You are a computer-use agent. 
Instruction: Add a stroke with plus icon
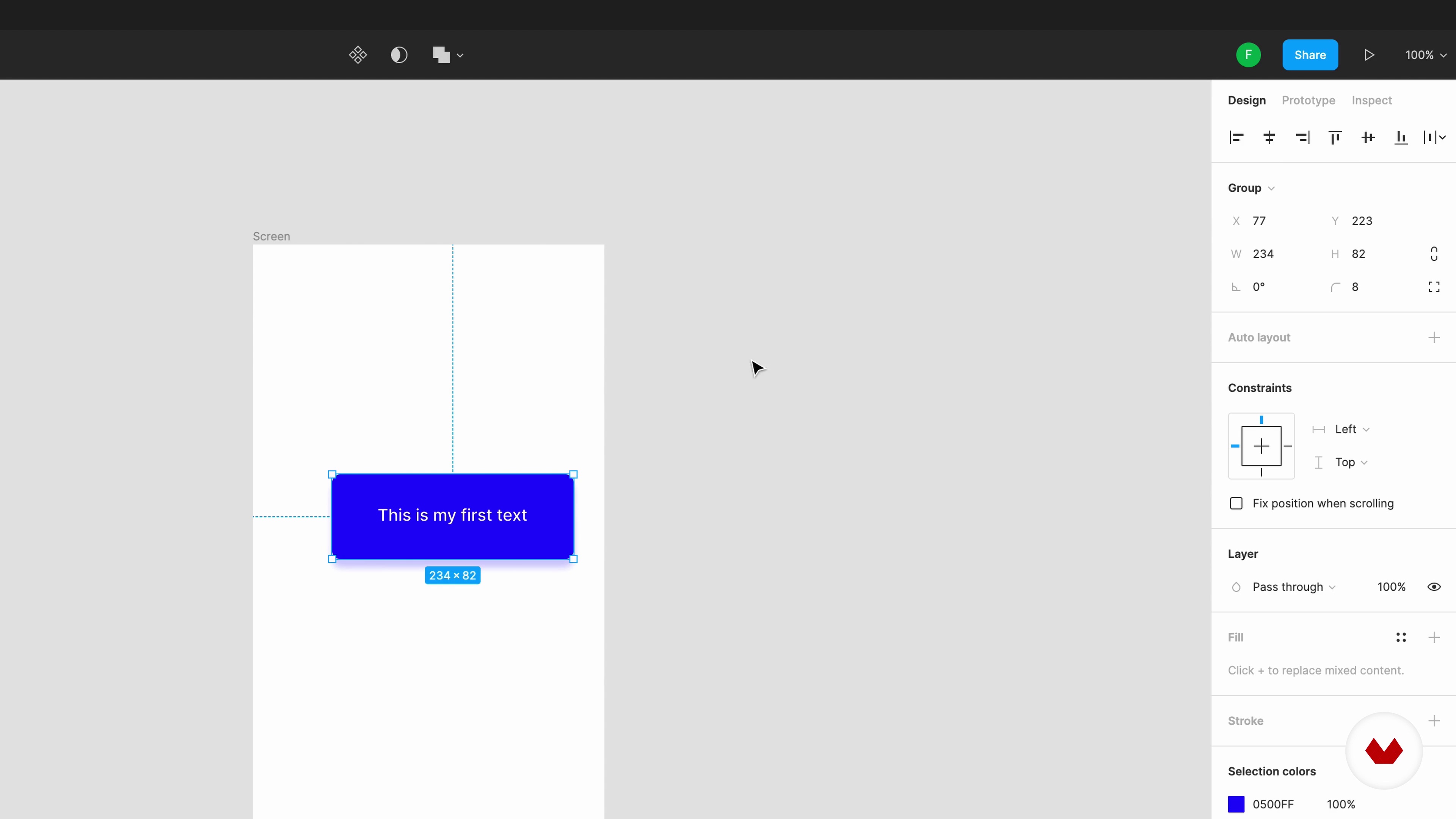[1434, 721]
